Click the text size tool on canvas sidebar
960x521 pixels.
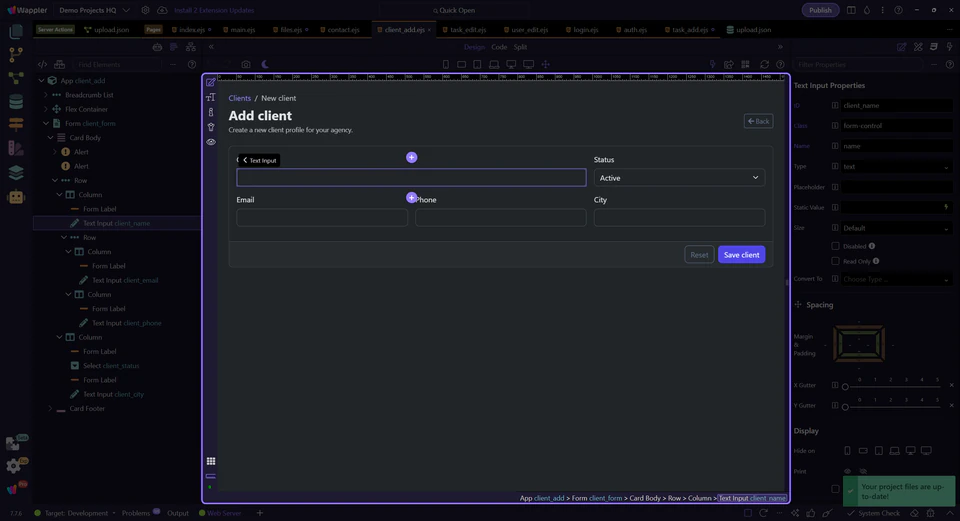211,97
